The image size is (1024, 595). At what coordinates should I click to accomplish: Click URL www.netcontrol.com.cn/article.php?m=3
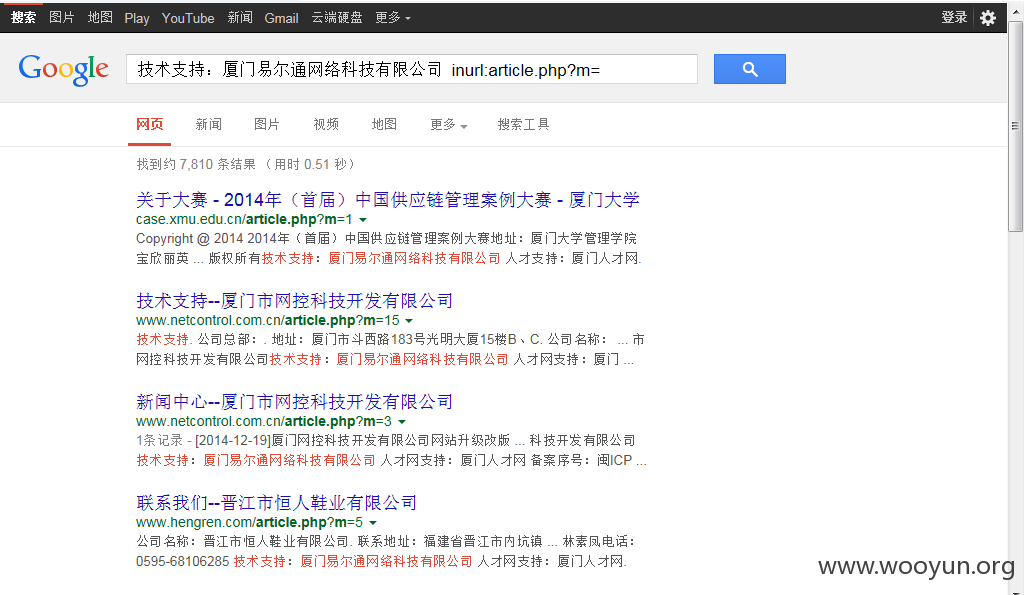pyautogui.click(x=264, y=421)
